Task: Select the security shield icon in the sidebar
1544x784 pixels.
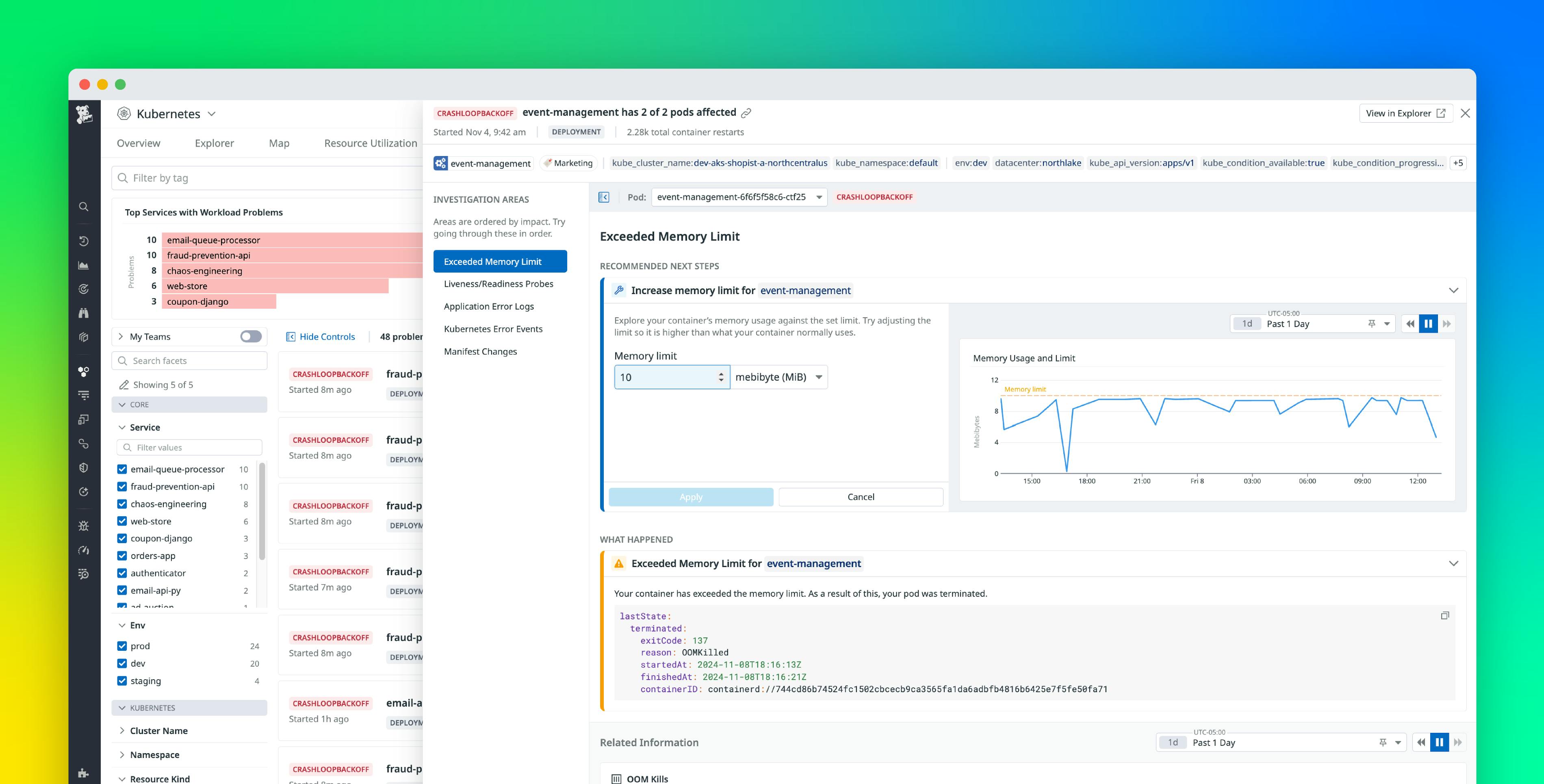Action: click(84, 468)
